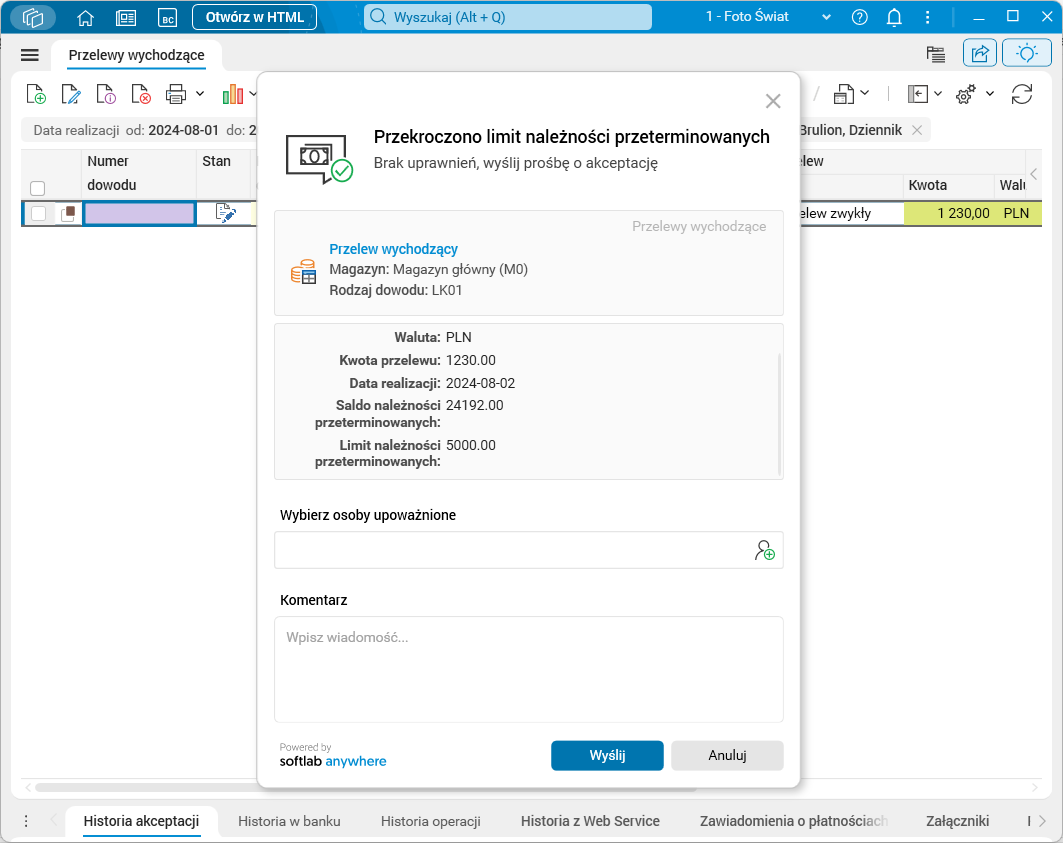Click the Anuluj button
Viewport: 1063px width, 843px height.
(727, 756)
